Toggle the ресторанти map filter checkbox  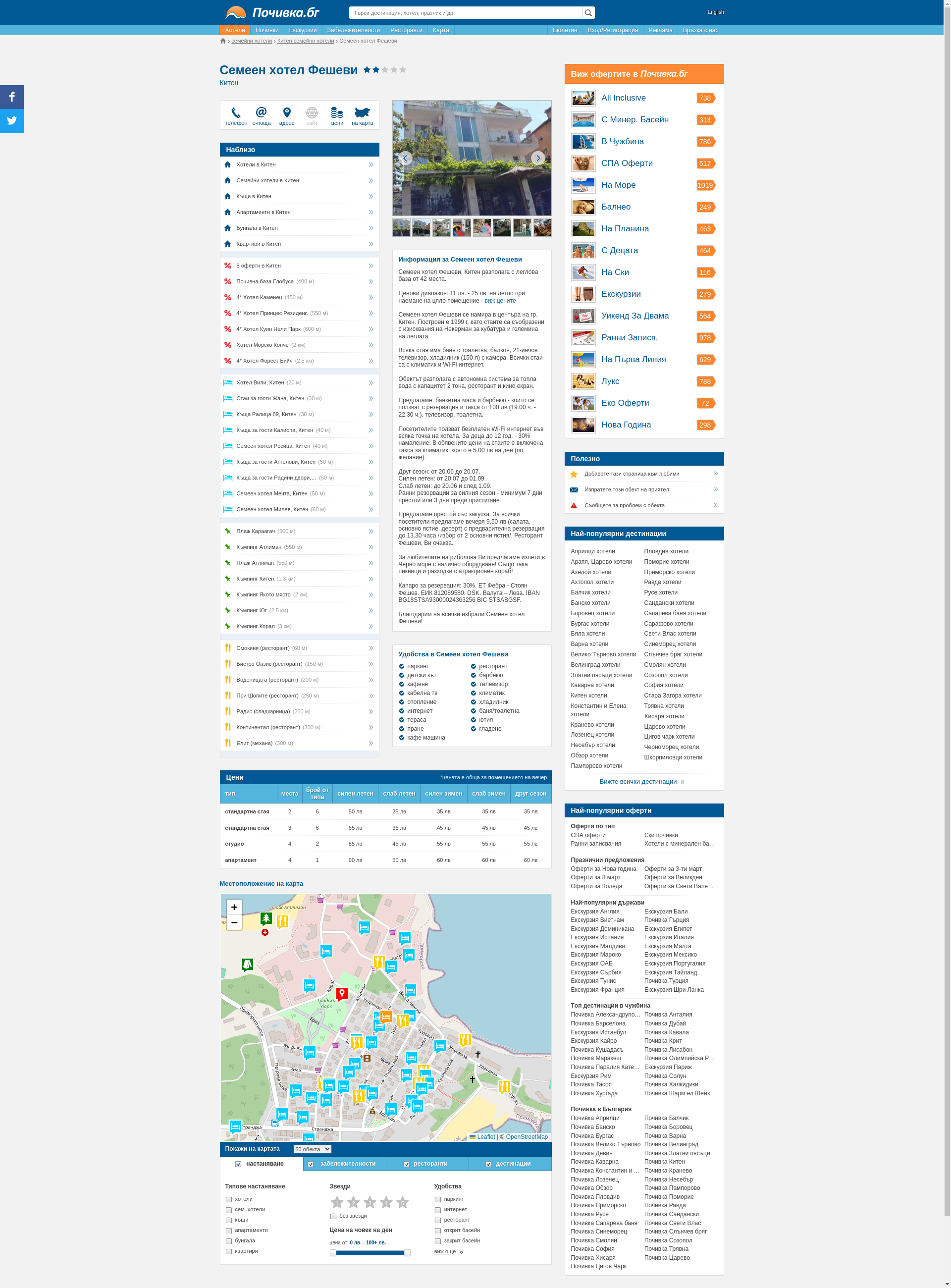(407, 1164)
